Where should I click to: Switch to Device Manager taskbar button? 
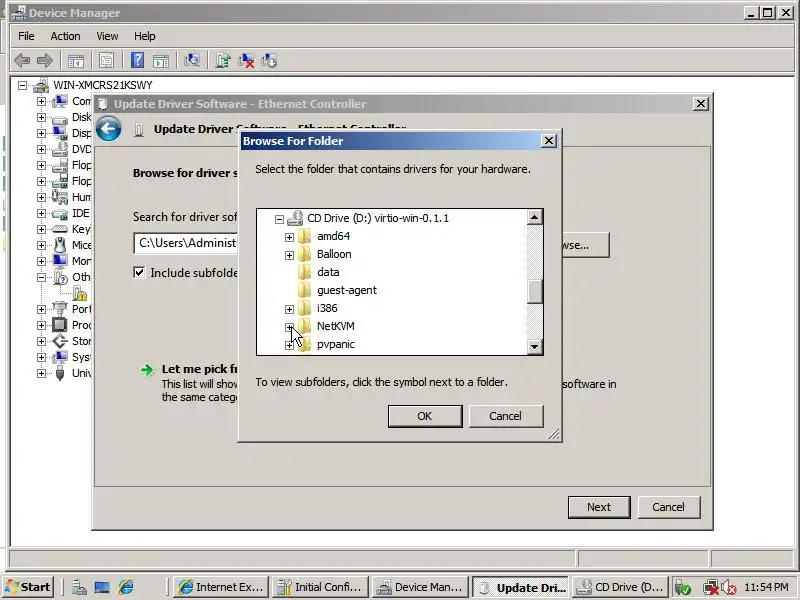click(420, 587)
